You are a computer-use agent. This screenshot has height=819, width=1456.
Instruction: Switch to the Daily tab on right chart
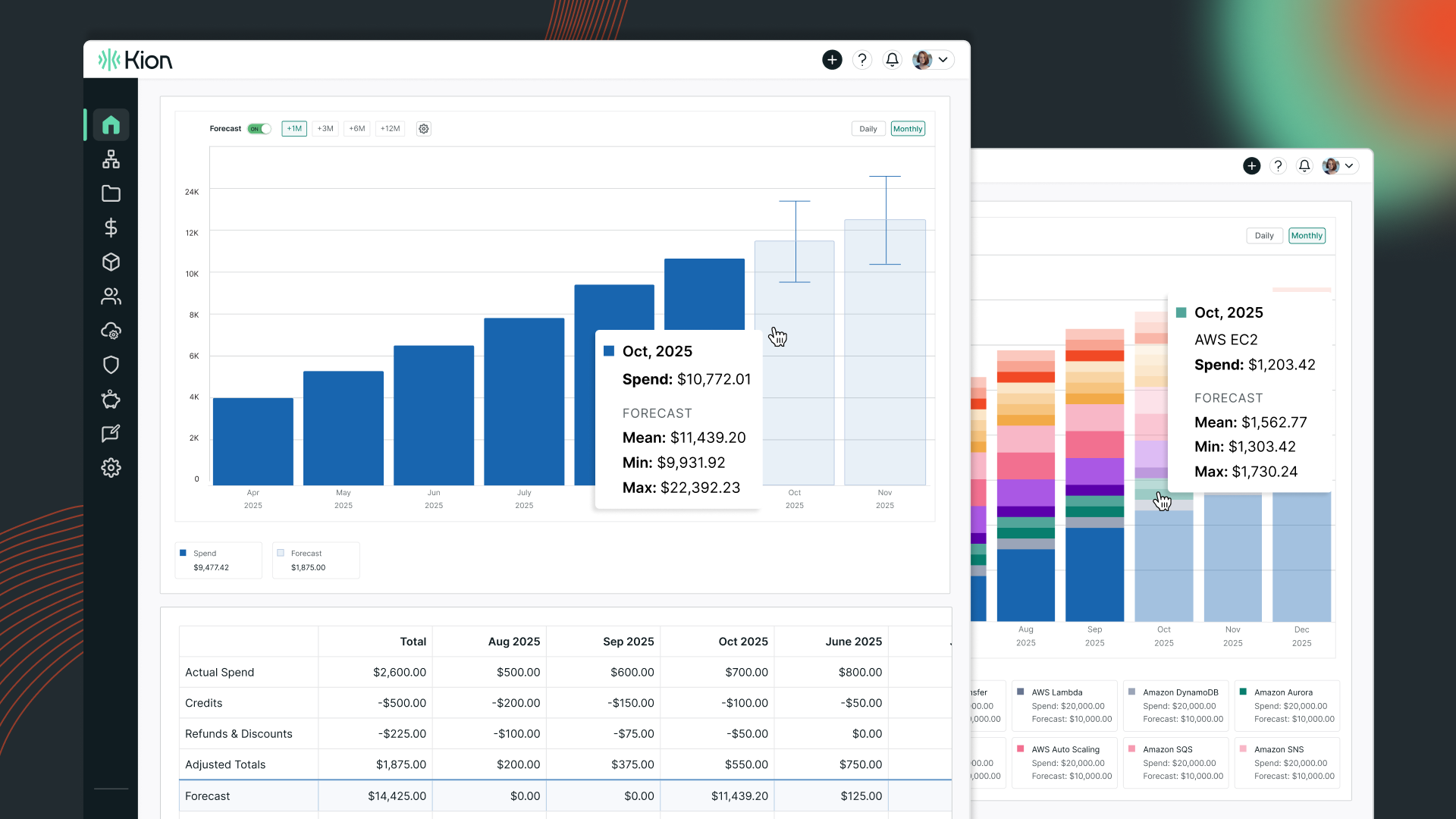coord(1263,235)
